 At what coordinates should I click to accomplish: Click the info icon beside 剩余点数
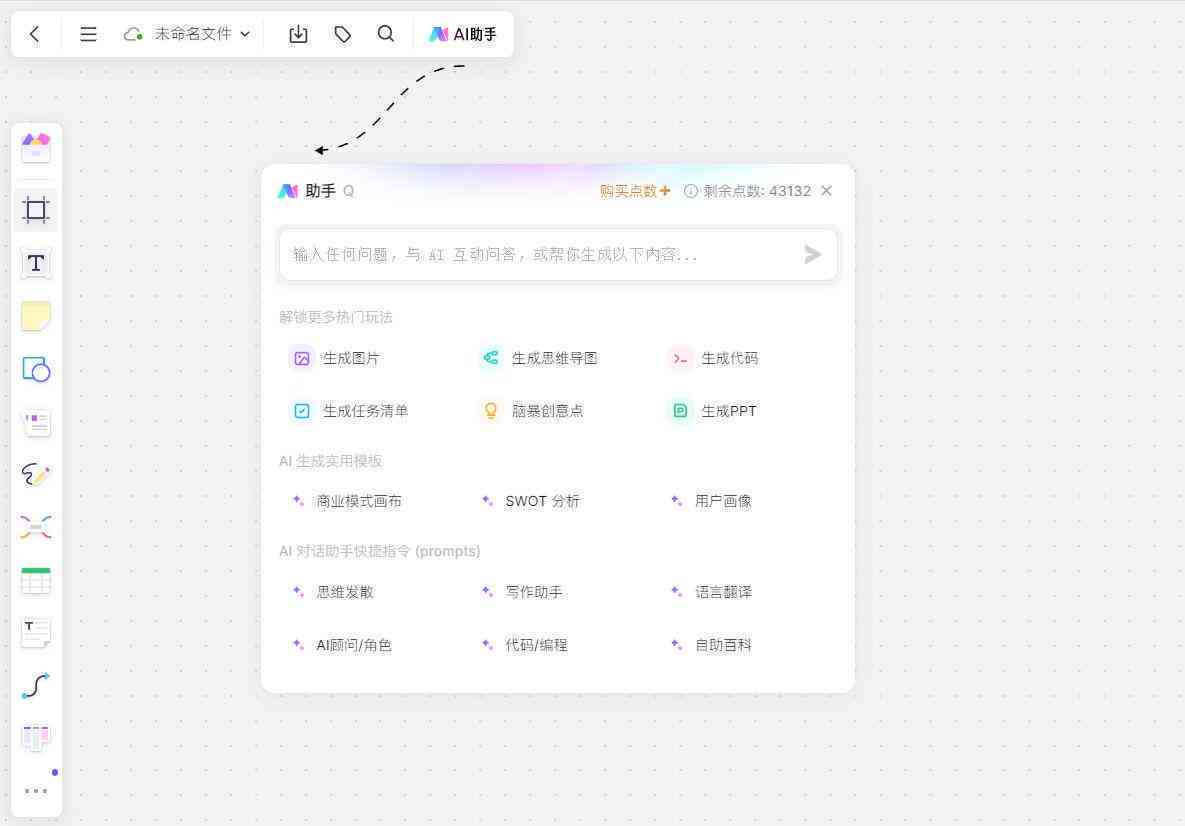691,191
